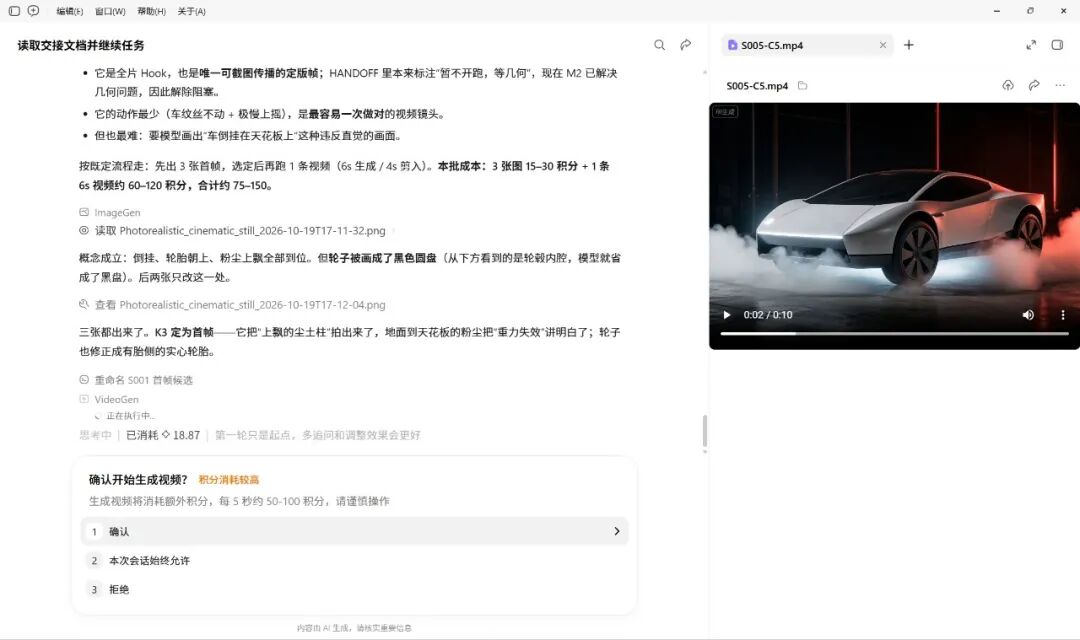Choose option 1 确认
This screenshot has width=1080, height=640.
click(355, 531)
